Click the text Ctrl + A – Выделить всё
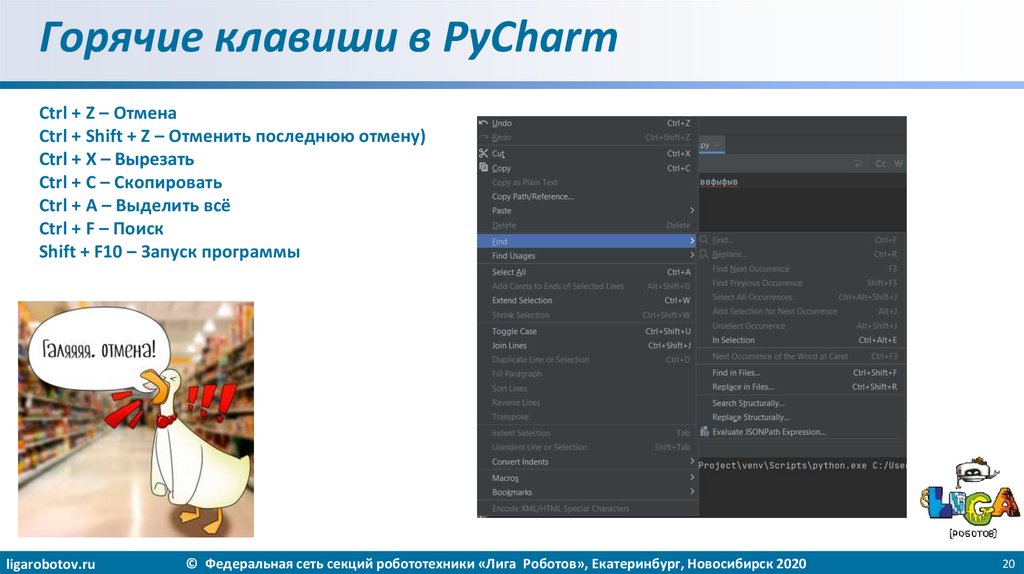This screenshot has height=574, width=1024. [135, 206]
